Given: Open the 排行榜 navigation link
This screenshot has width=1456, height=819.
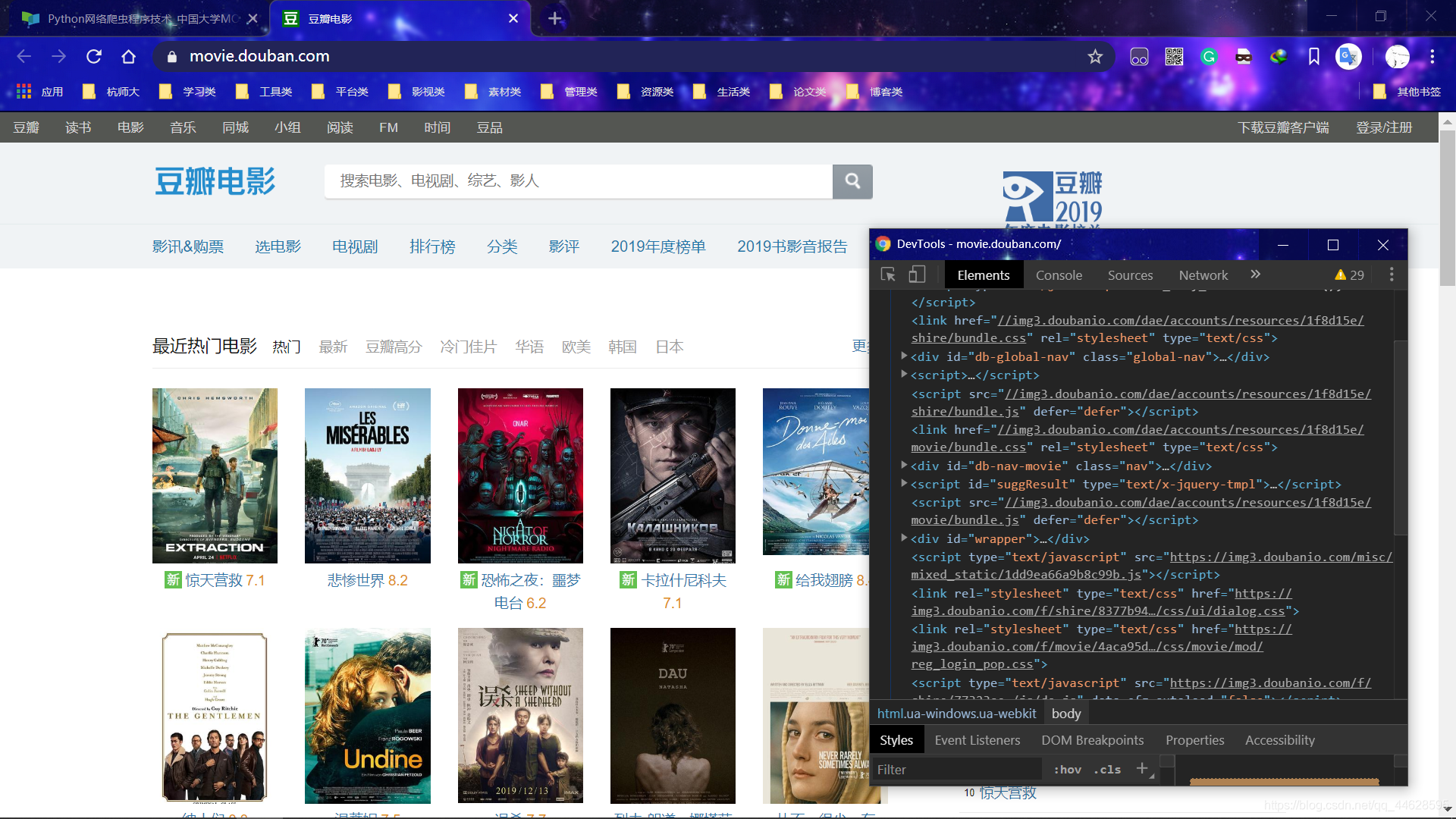Looking at the screenshot, I should click(x=432, y=246).
